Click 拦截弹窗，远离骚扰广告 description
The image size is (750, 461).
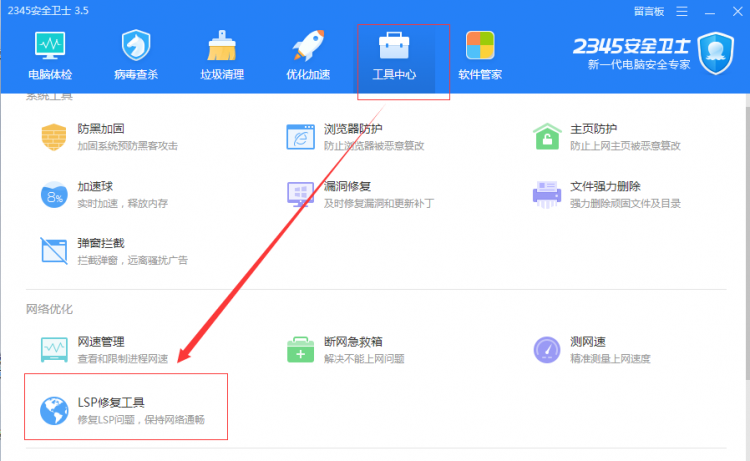click(x=132, y=260)
